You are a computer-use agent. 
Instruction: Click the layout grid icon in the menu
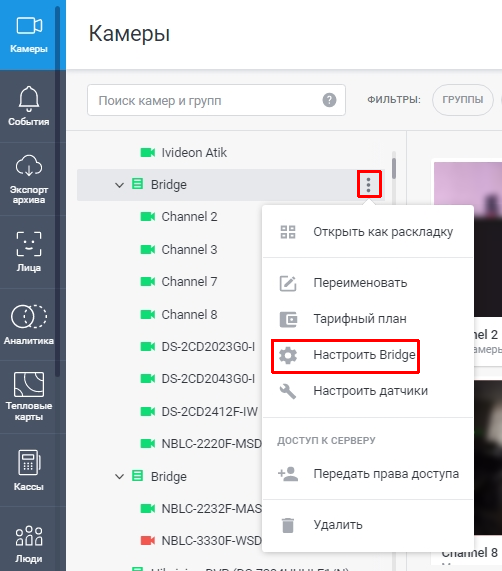pos(288,232)
